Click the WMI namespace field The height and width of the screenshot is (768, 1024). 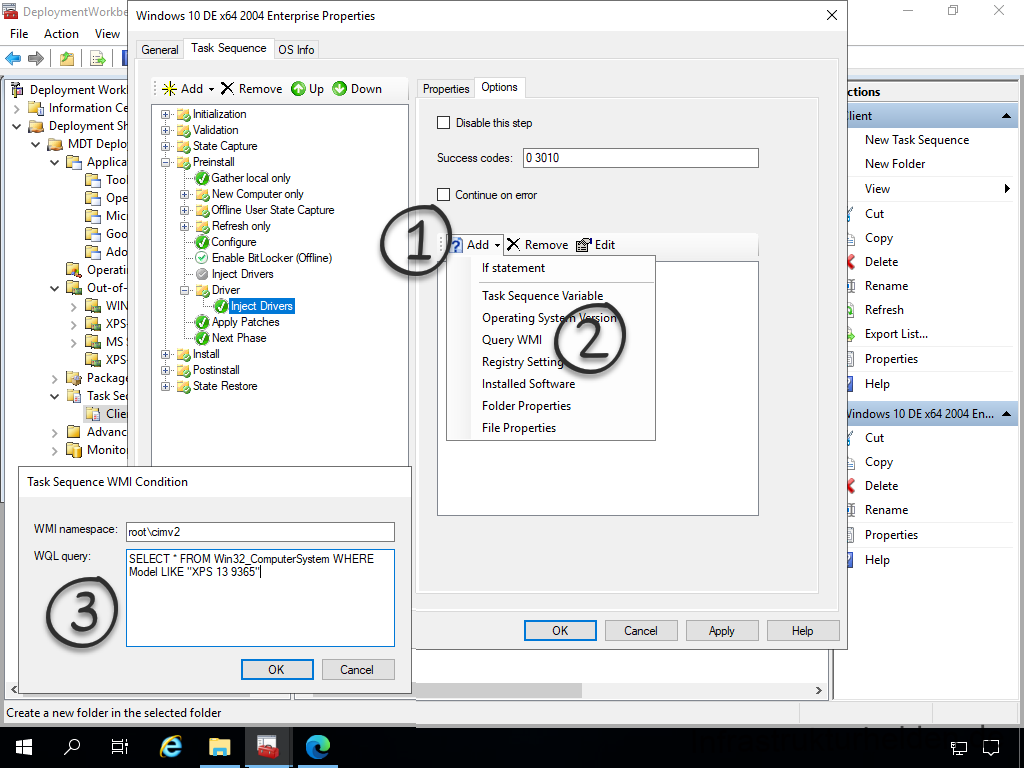tap(260, 532)
